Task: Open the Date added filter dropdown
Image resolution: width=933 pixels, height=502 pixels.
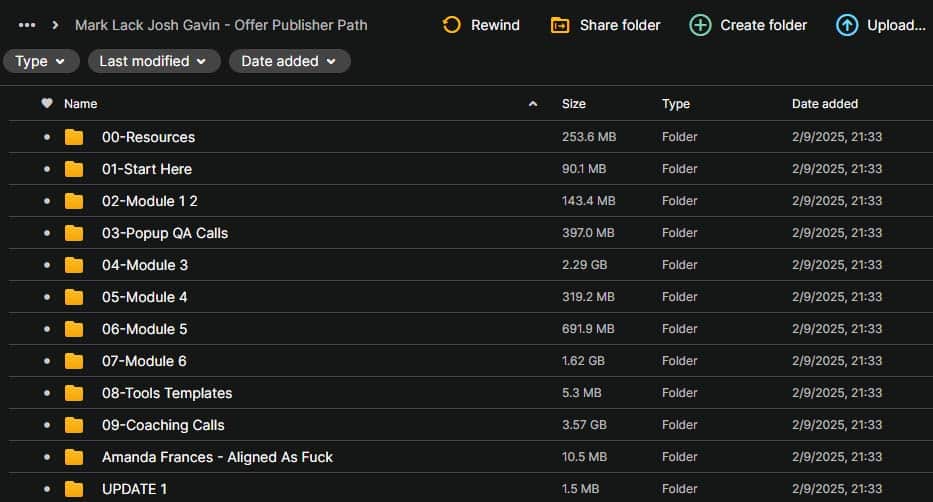Action: (289, 61)
